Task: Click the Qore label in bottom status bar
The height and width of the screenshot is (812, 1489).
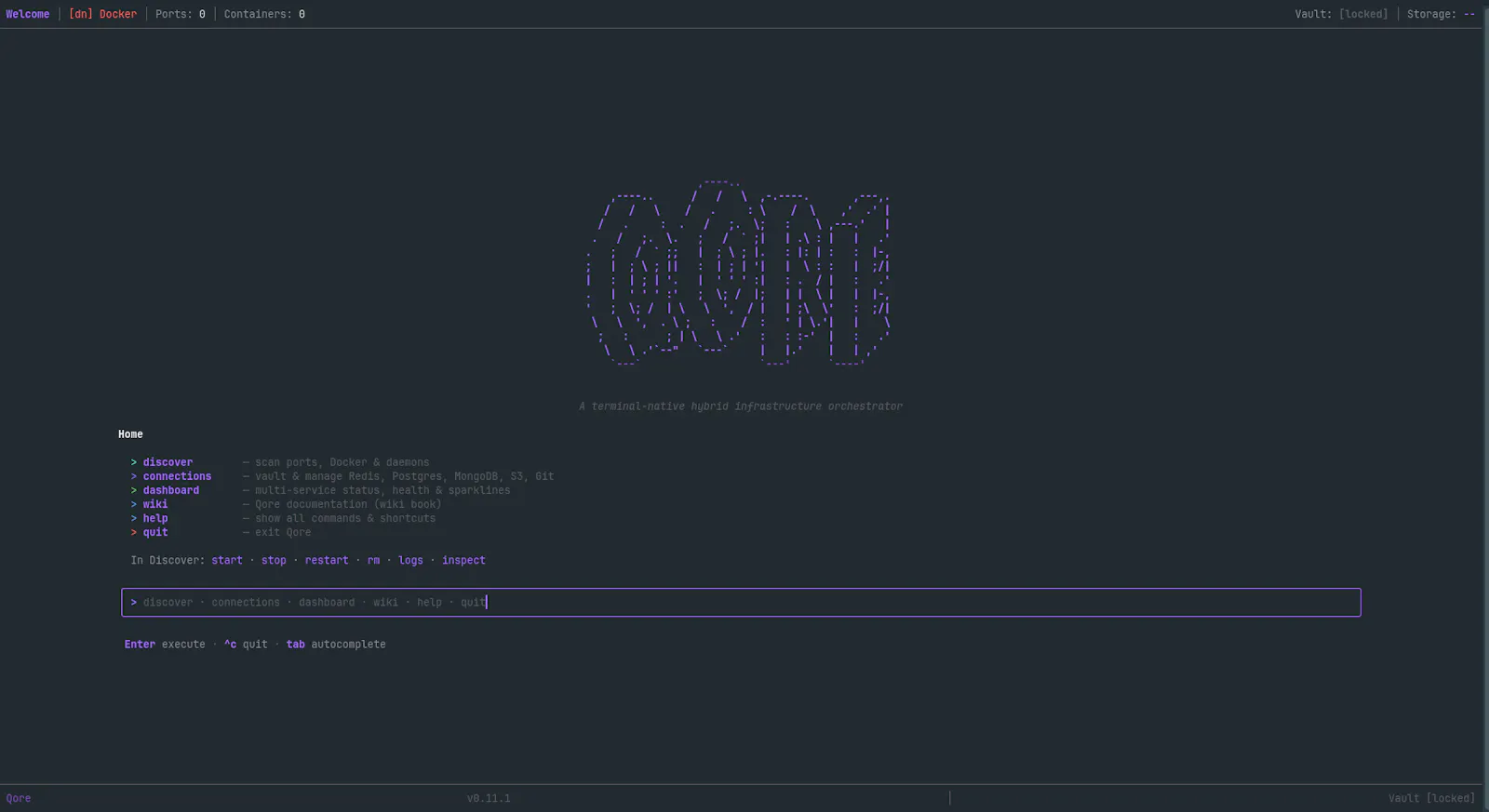Action: [19, 798]
